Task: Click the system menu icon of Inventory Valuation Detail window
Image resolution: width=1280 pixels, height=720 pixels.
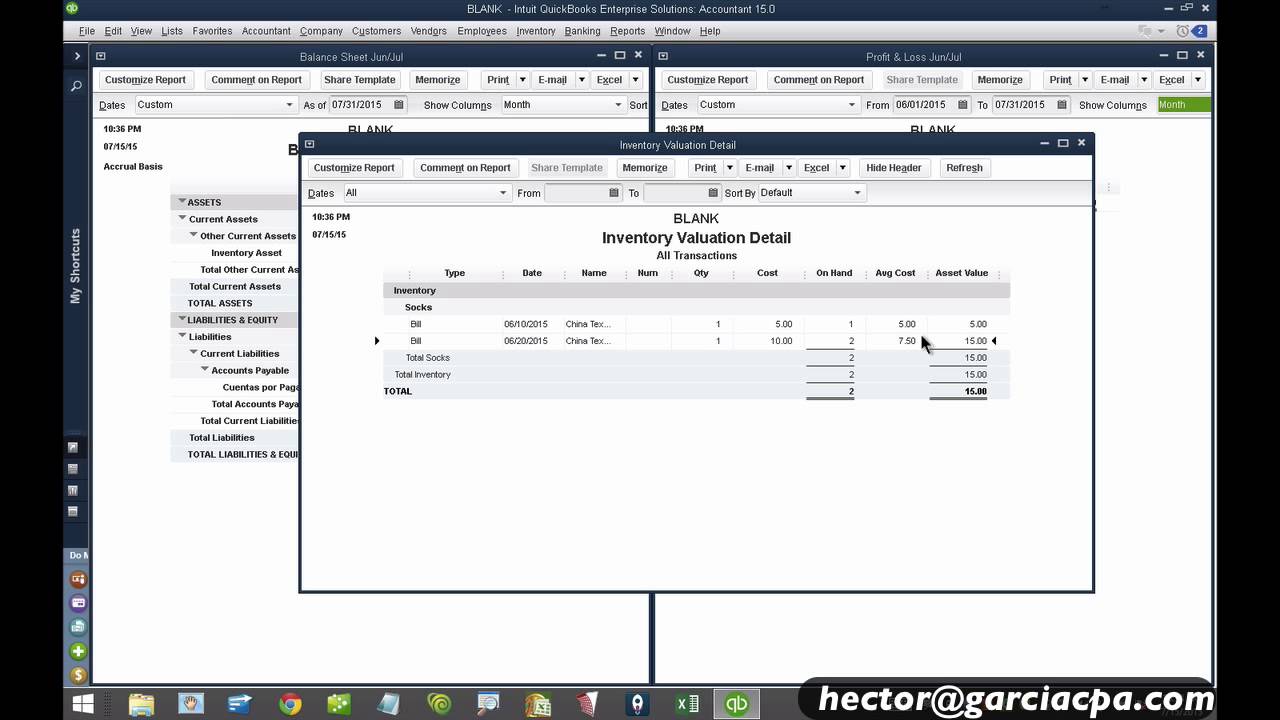Action: [309, 144]
